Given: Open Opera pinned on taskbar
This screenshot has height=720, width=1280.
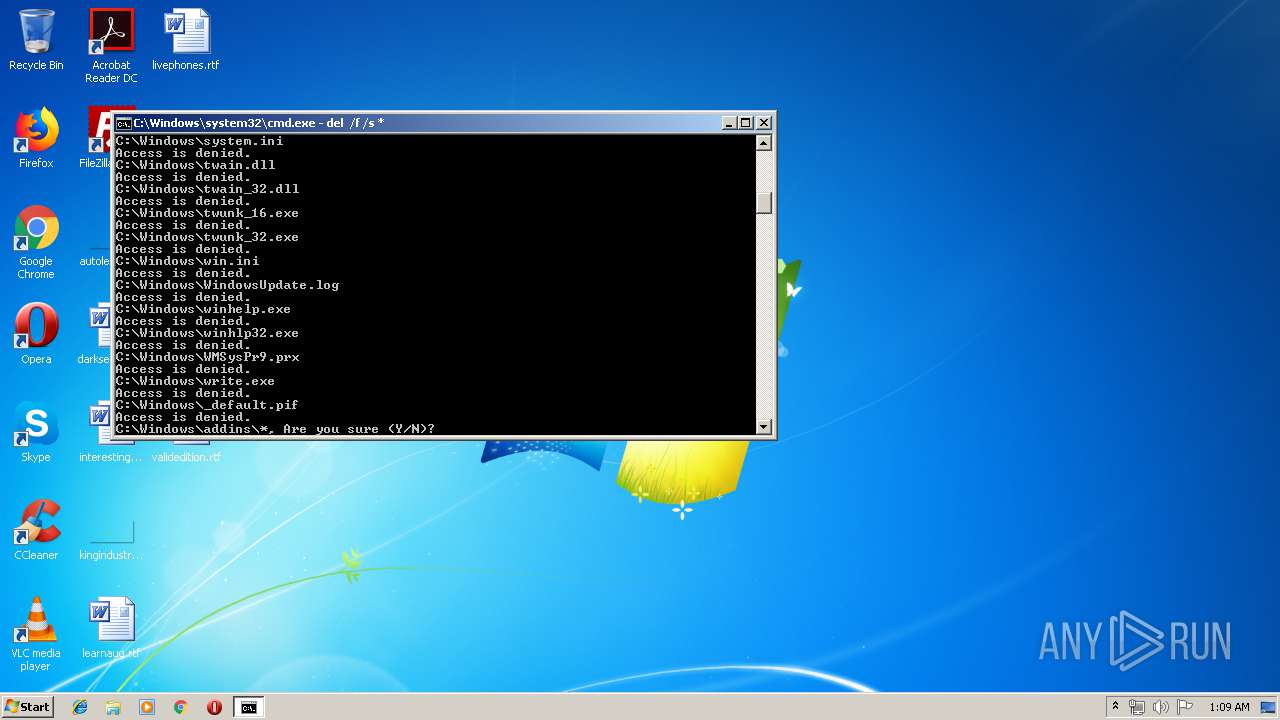Looking at the screenshot, I should coord(214,707).
